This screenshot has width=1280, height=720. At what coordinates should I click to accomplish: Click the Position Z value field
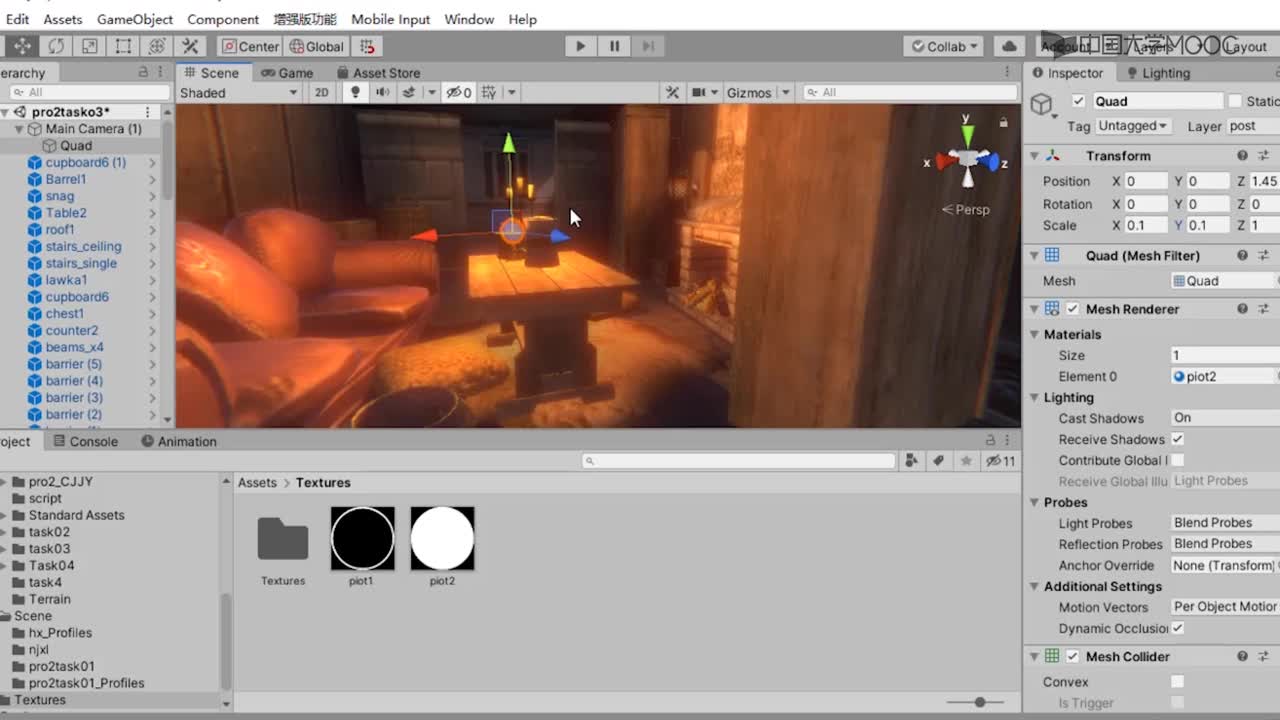(1264, 181)
